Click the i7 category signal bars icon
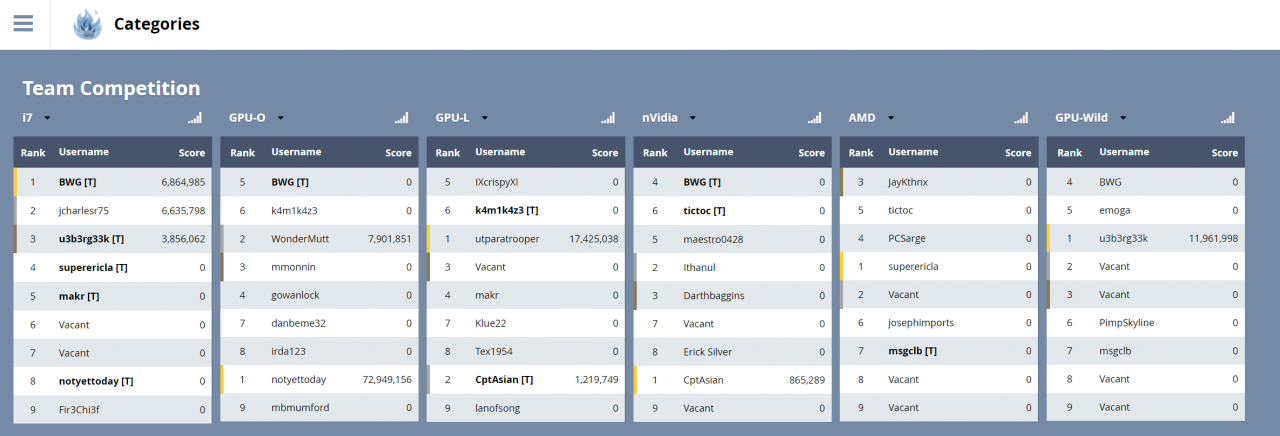1280x436 pixels. pyautogui.click(x=194, y=118)
